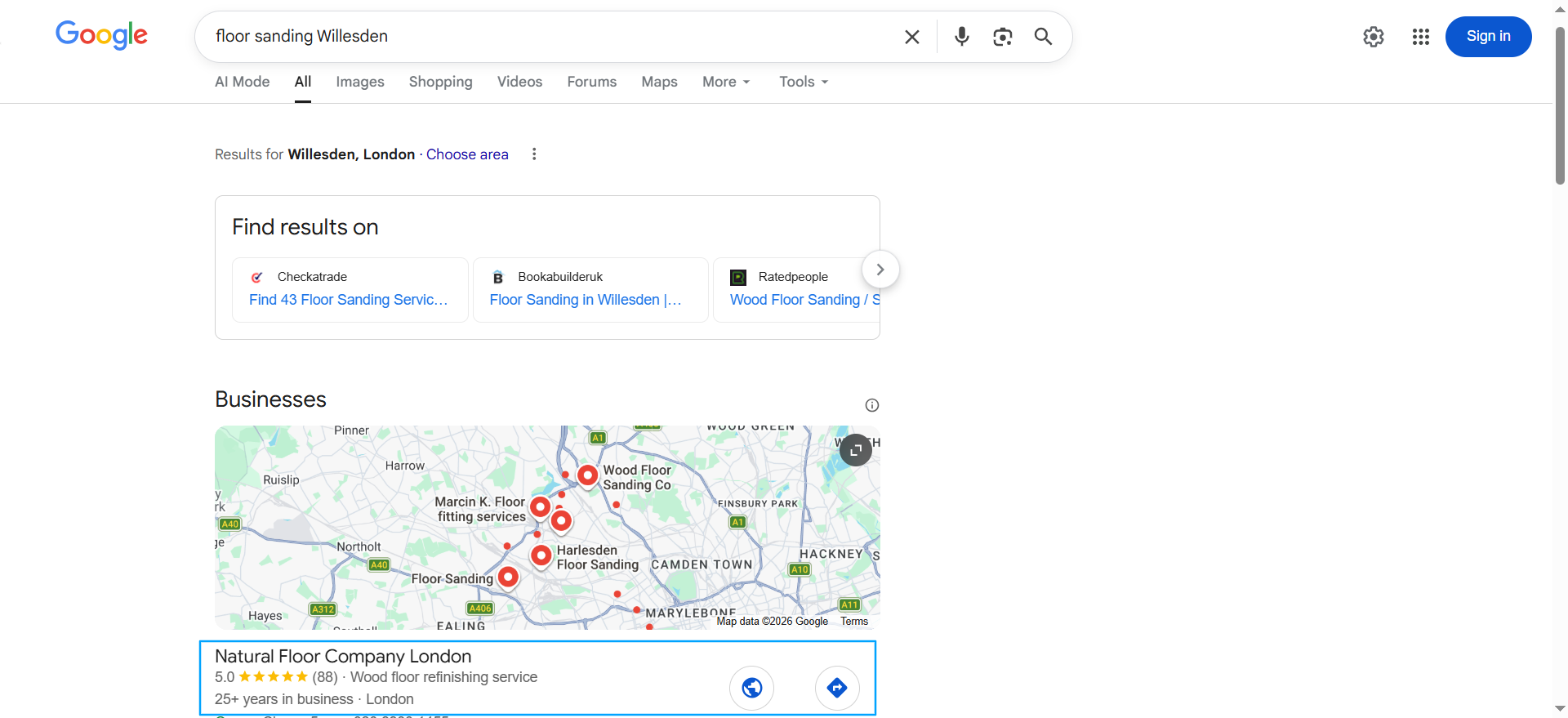The image size is (1568, 718).
Task: Click the magnifying glass search icon
Action: (1043, 37)
